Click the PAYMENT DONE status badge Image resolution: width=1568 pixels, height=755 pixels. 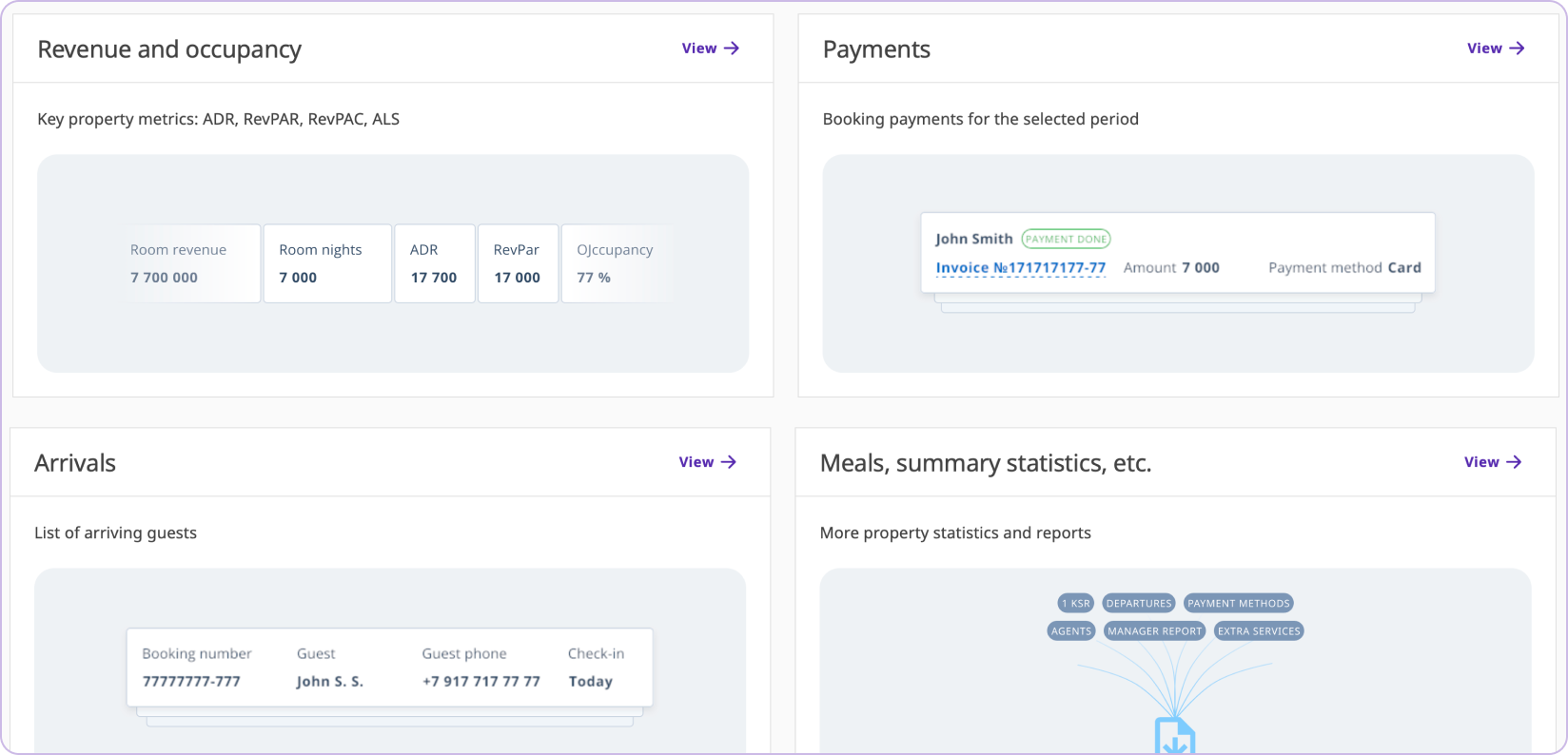[x=1066, y=240]
